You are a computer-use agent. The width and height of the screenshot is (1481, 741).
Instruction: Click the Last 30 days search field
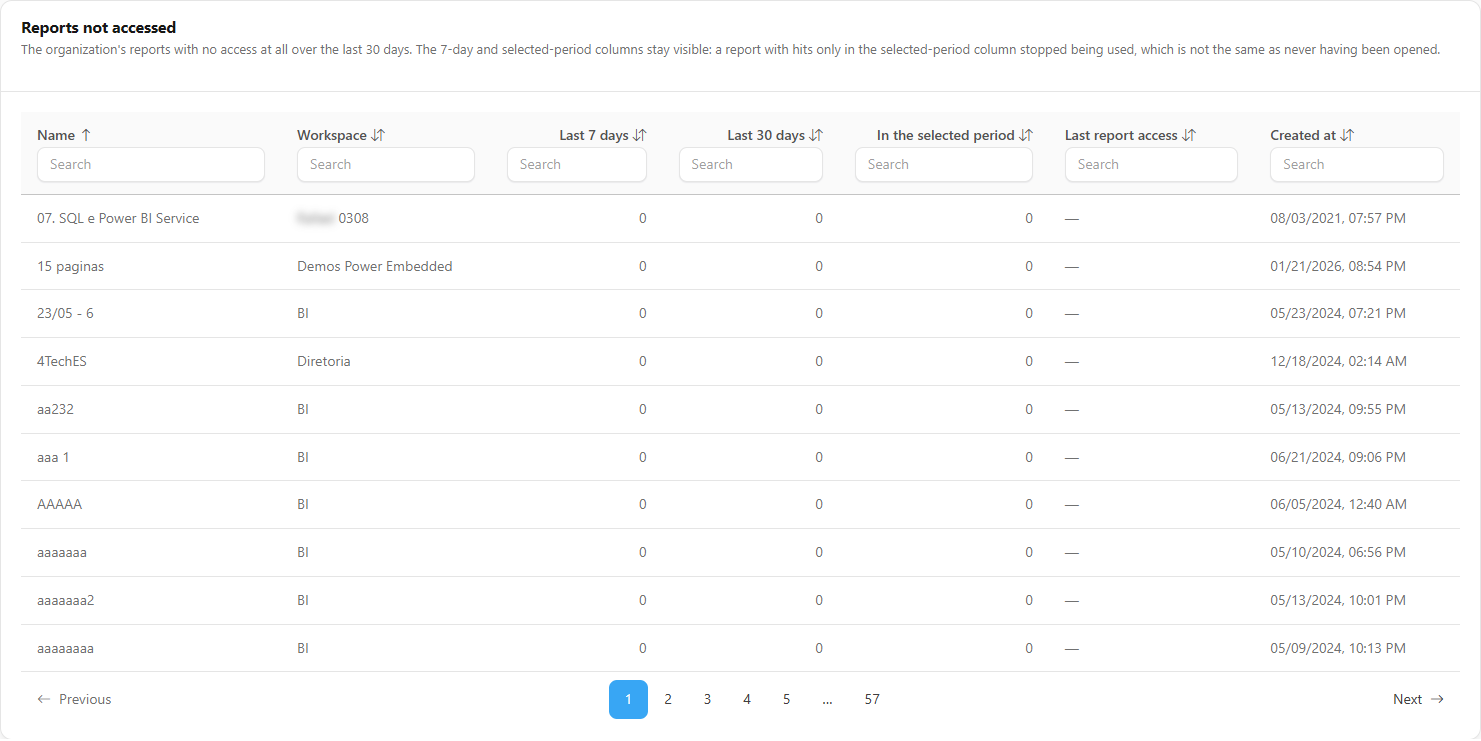(751, 165)
